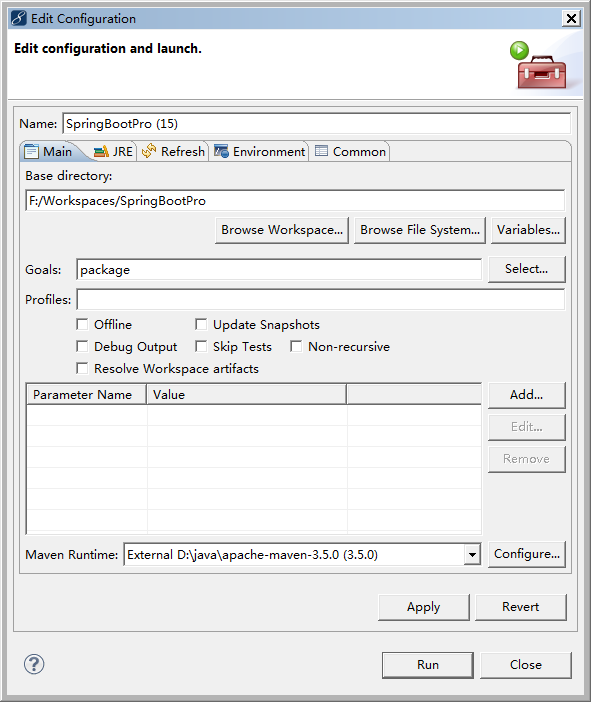Open the Variables... picker
591x702 pixels.
pyautogui.click(x=528, y=230)
